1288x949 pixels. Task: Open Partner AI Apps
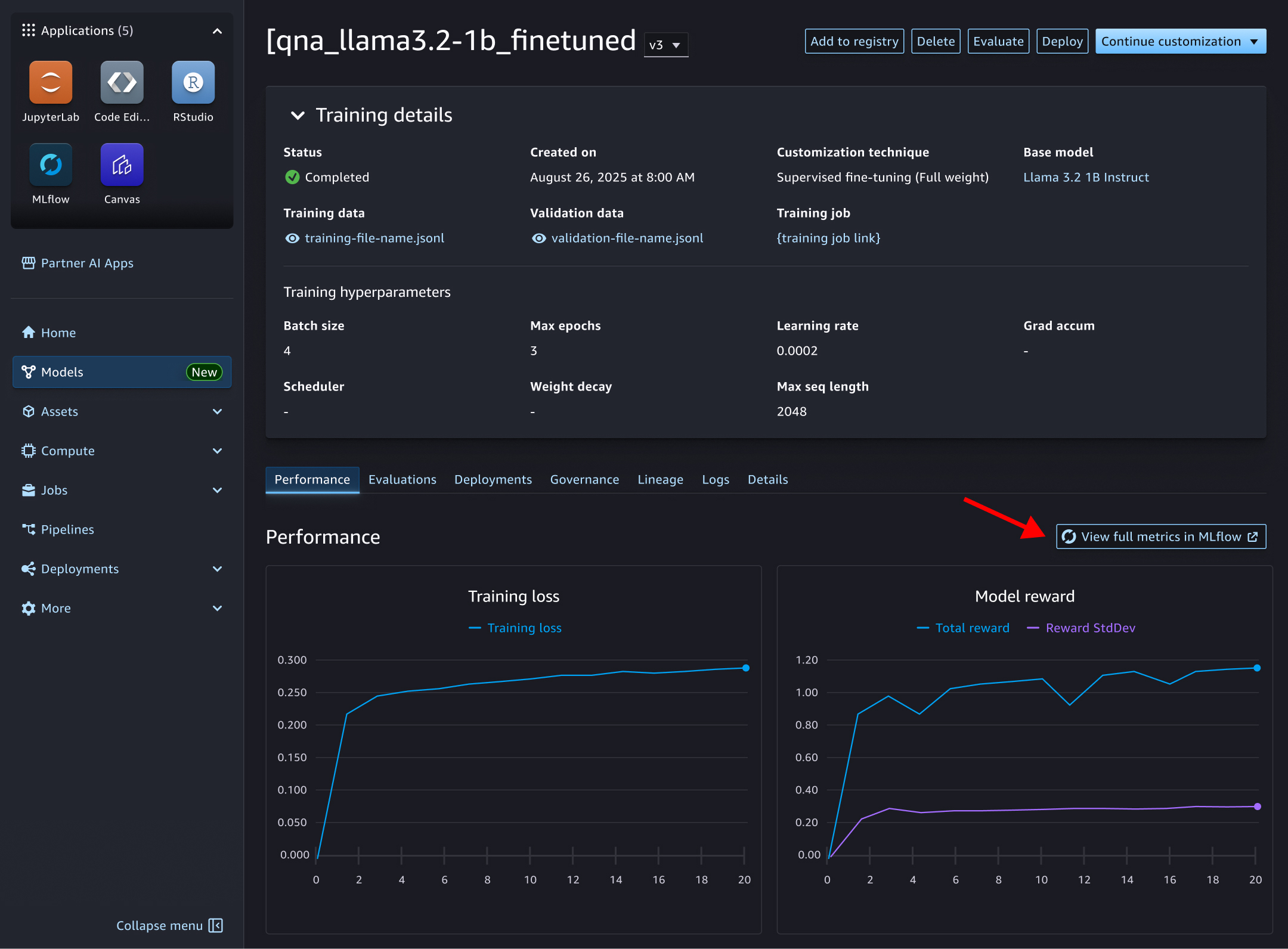click(87, 263)
